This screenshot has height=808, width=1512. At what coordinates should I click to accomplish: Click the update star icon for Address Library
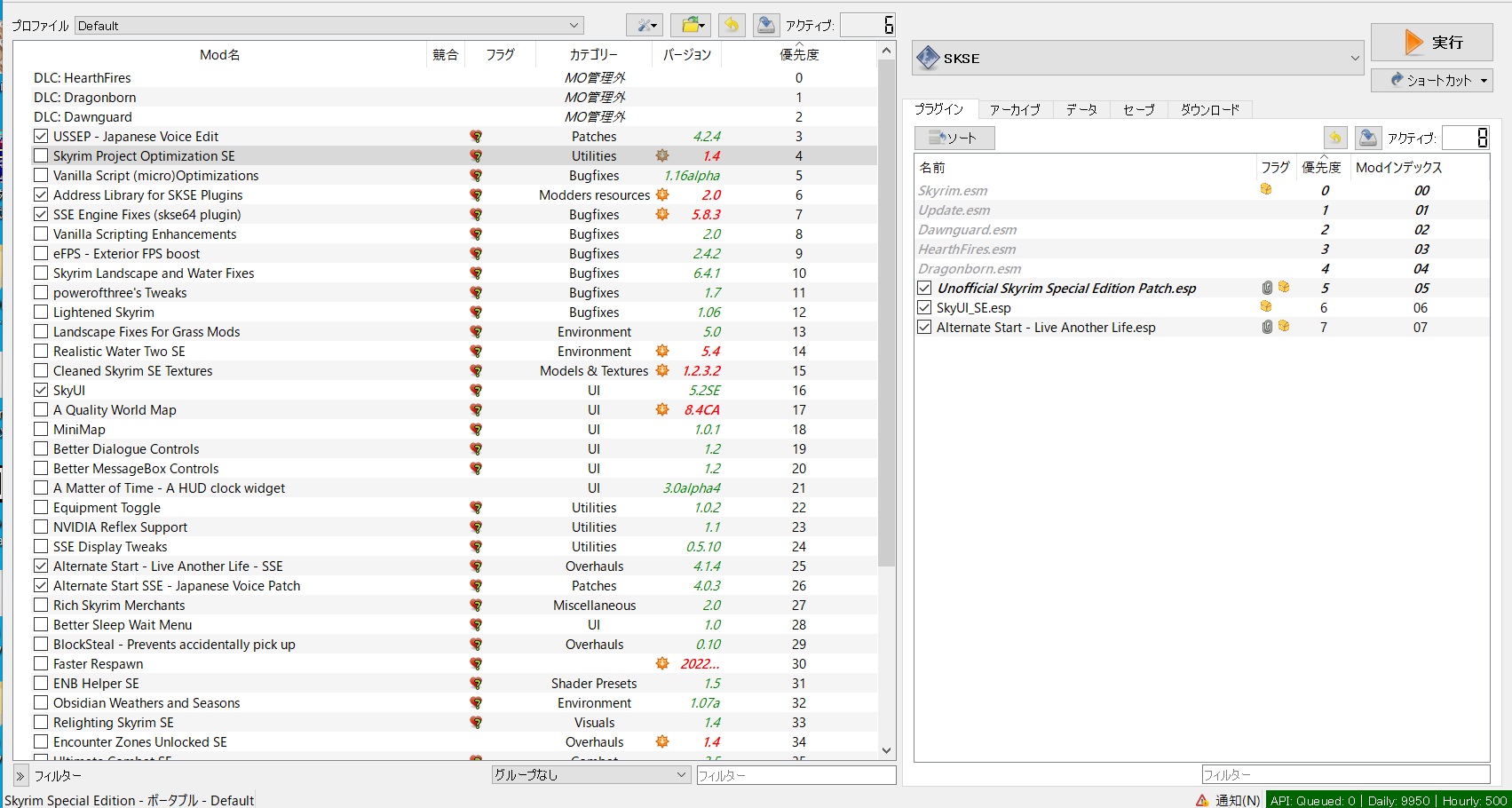[x=662, y=195]
